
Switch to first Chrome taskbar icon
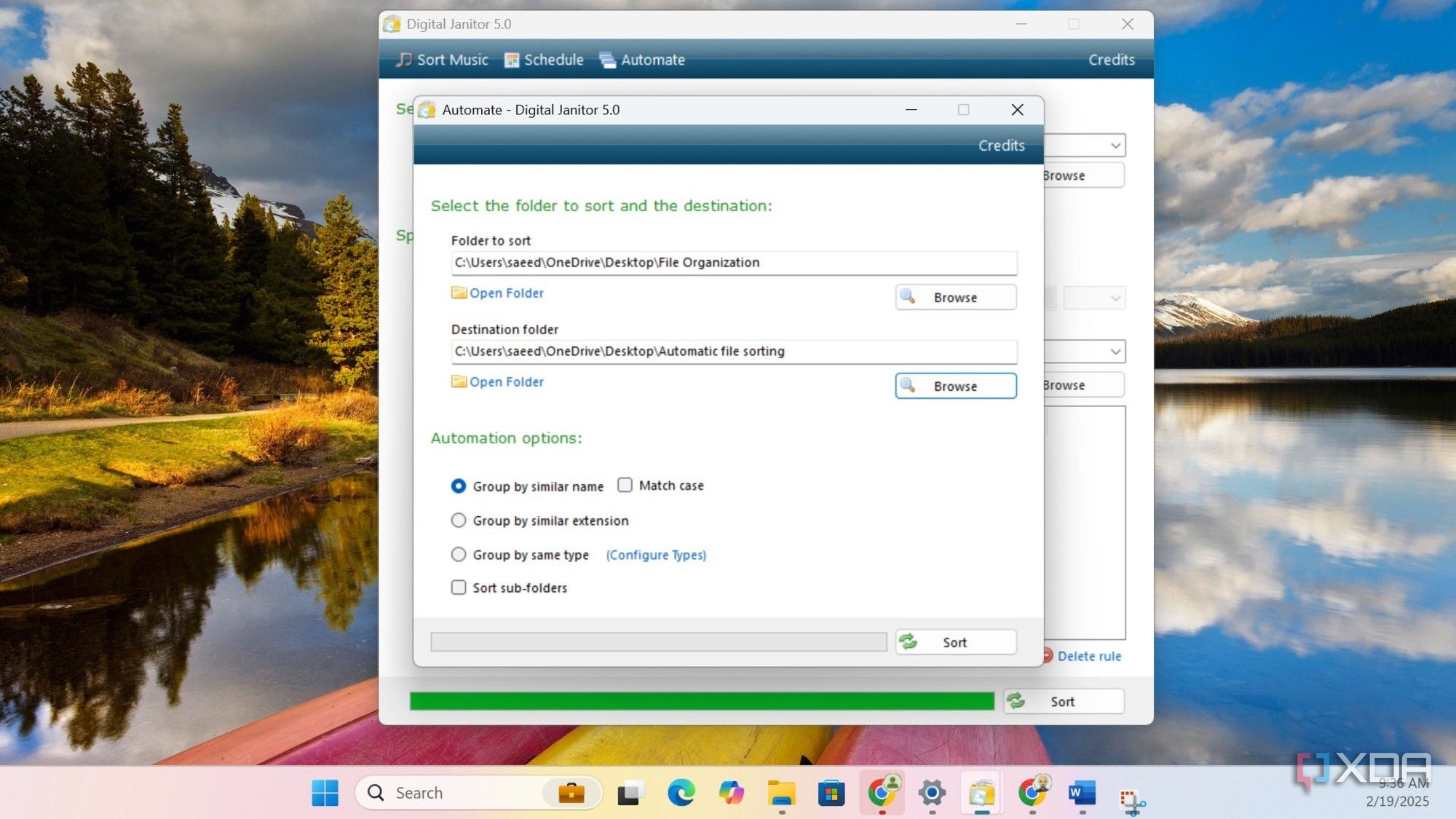(882, 792)
